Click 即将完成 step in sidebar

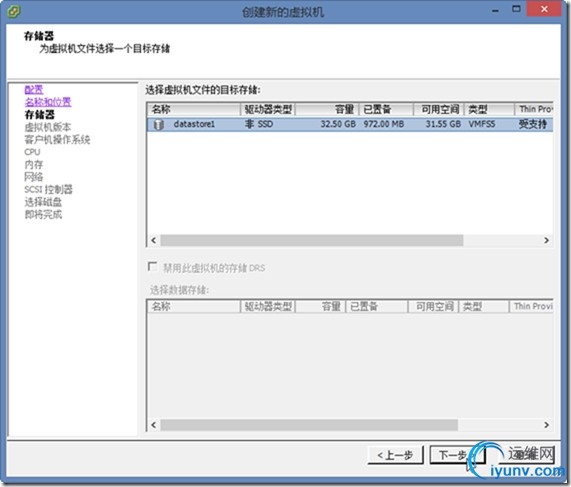43,214
